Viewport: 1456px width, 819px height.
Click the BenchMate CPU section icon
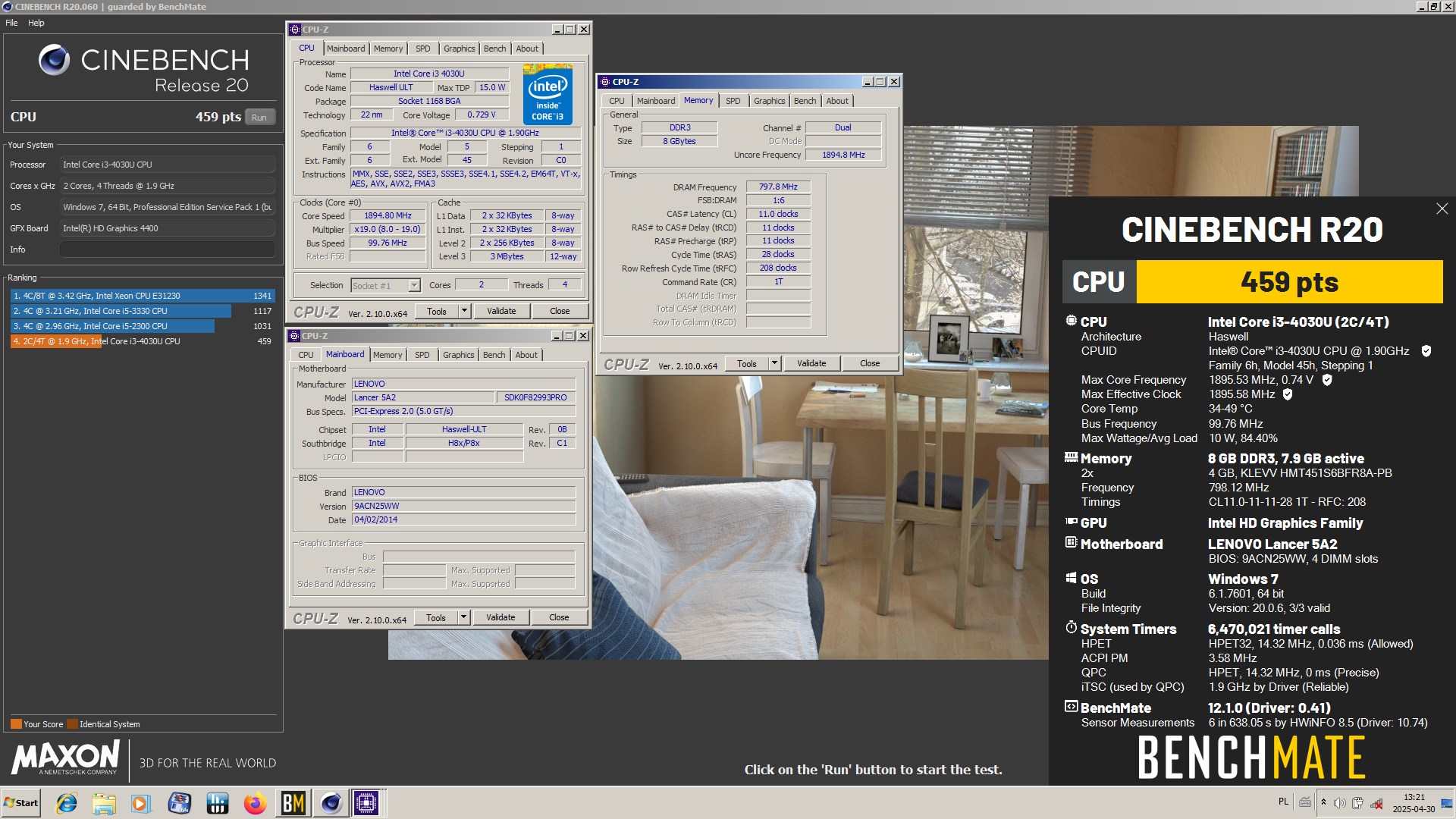(x=1071, y=321)
